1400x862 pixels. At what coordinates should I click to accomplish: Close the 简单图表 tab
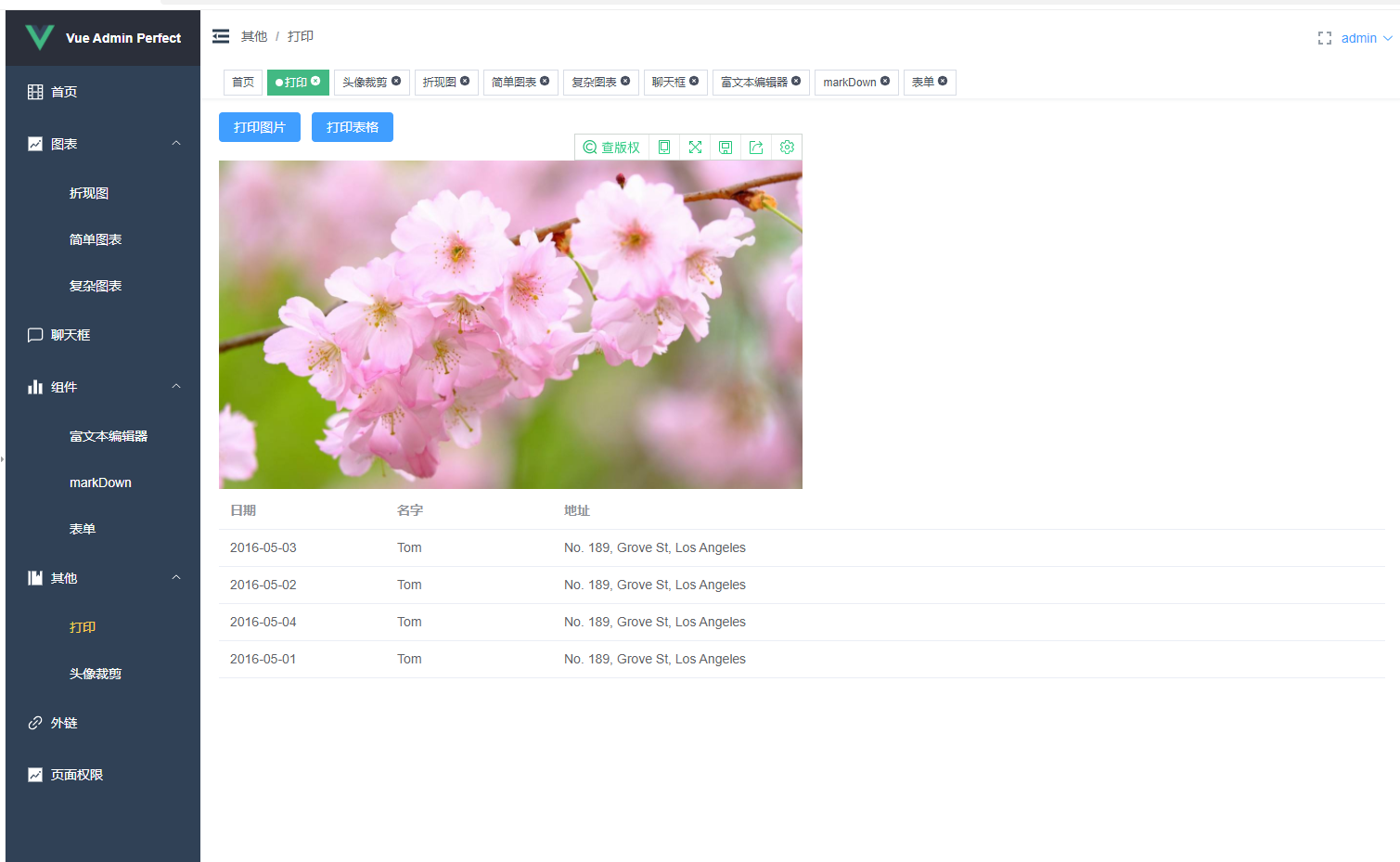pos(545,81)
